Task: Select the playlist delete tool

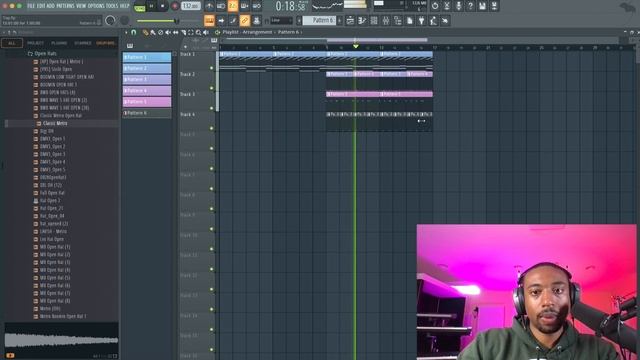Action: tap(160, 32)
